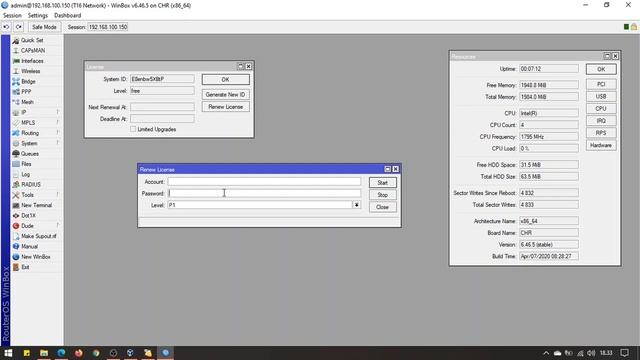Open the CAPsMAN menu
The height and width of the screenshot is (360, 640).
click(x=33, y=50)
